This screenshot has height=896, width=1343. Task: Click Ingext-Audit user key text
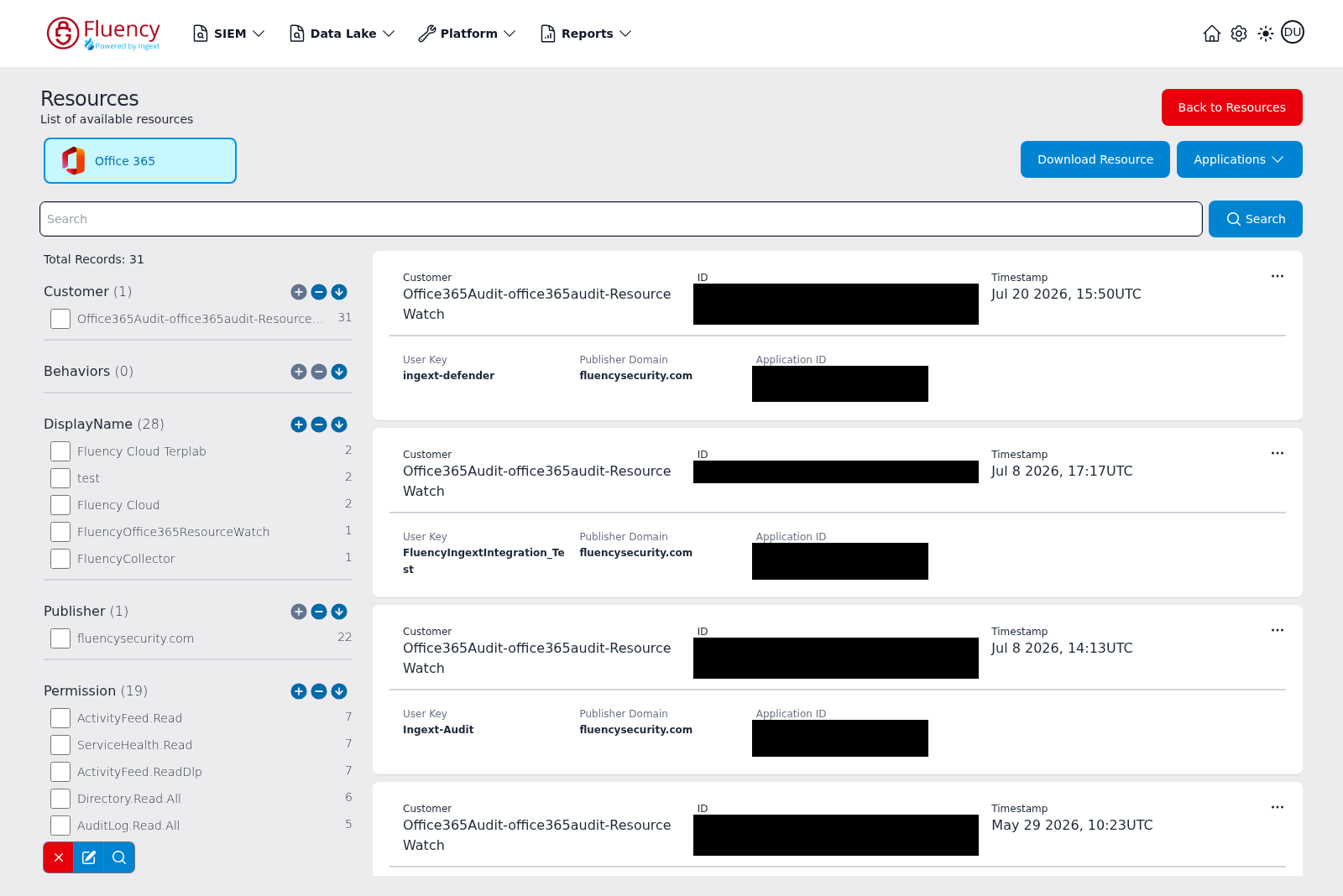click(438, 730)
